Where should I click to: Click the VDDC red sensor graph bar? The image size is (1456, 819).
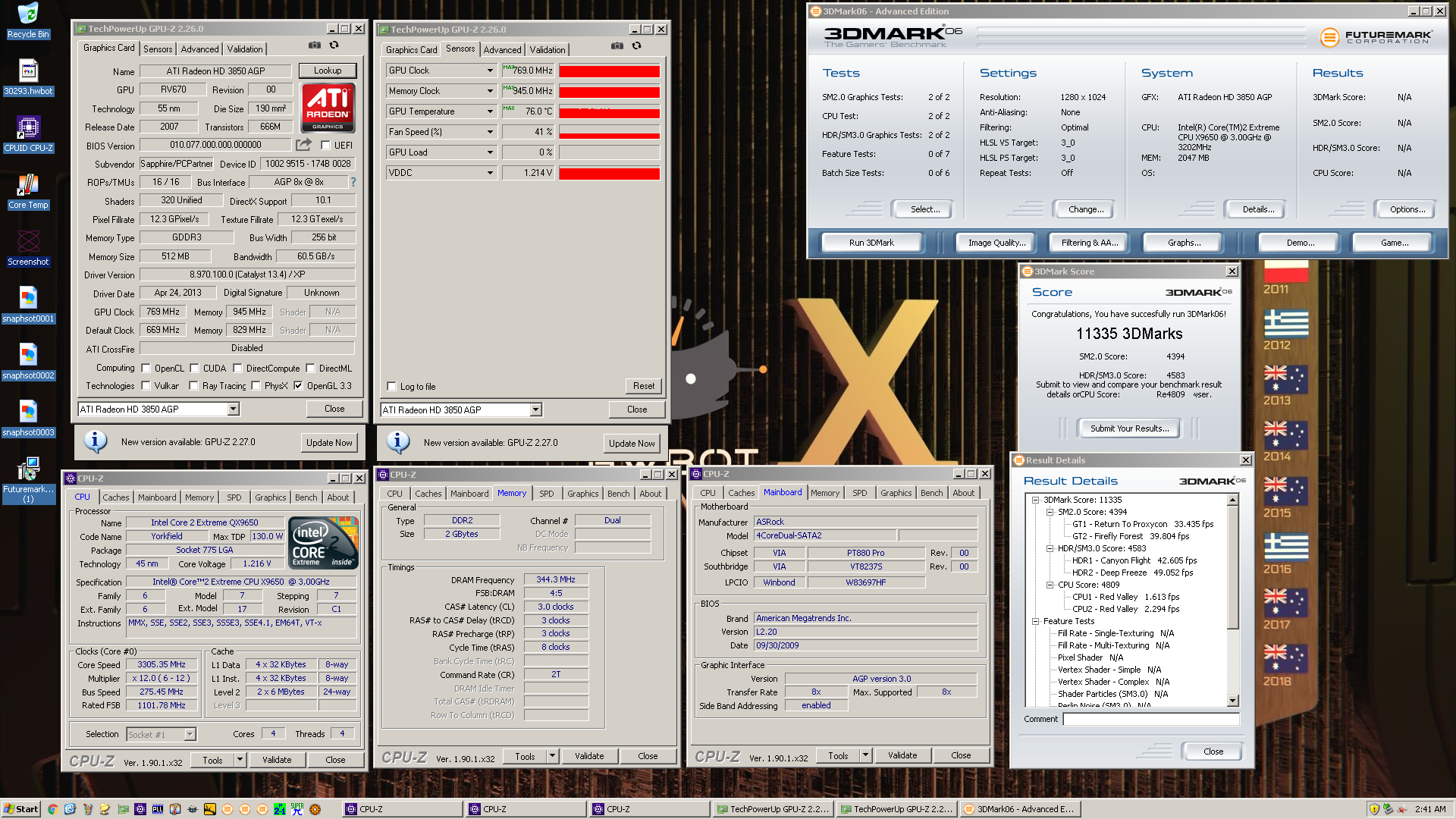(609, 173)
